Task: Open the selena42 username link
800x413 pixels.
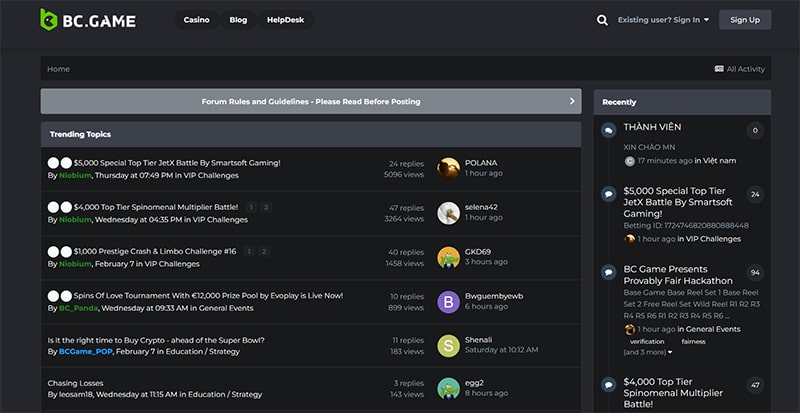Action: [x=481, y=207]
